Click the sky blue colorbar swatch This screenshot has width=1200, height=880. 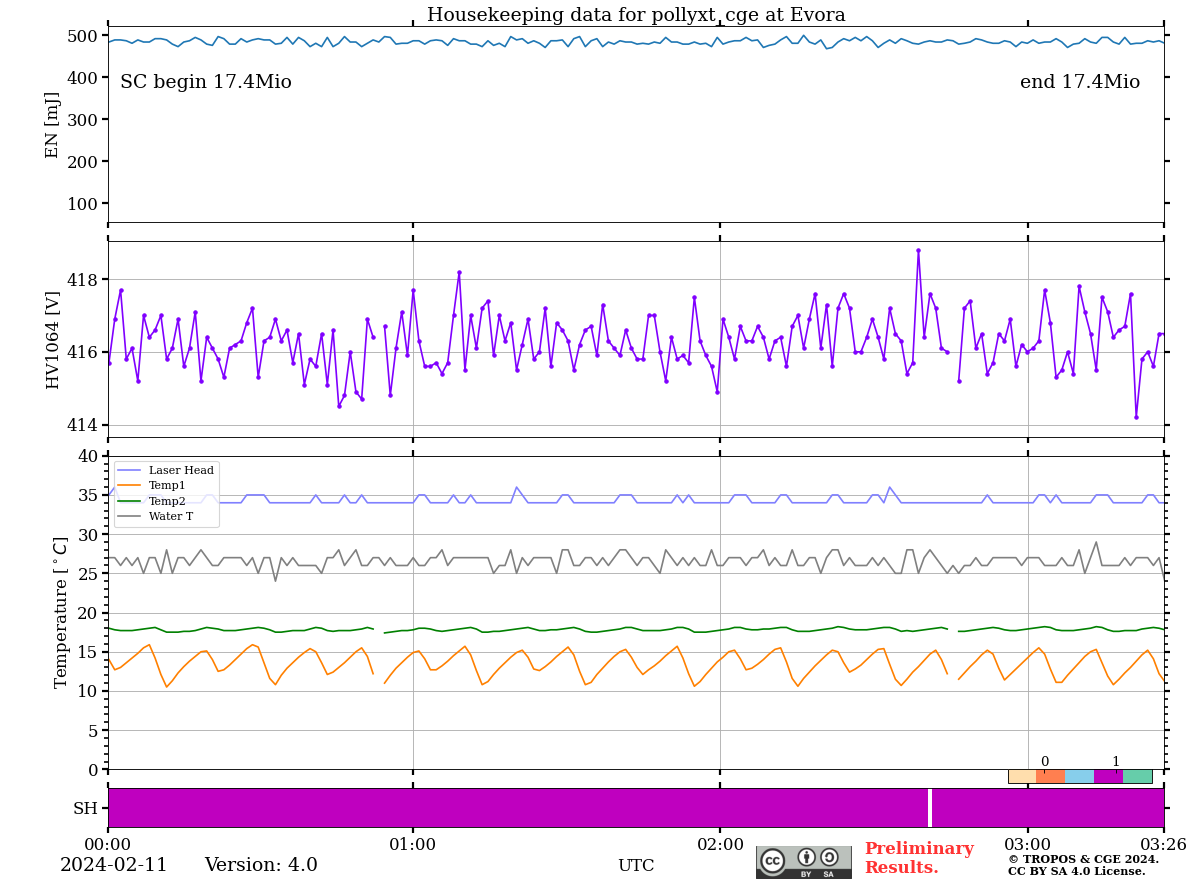point(1080,776)
